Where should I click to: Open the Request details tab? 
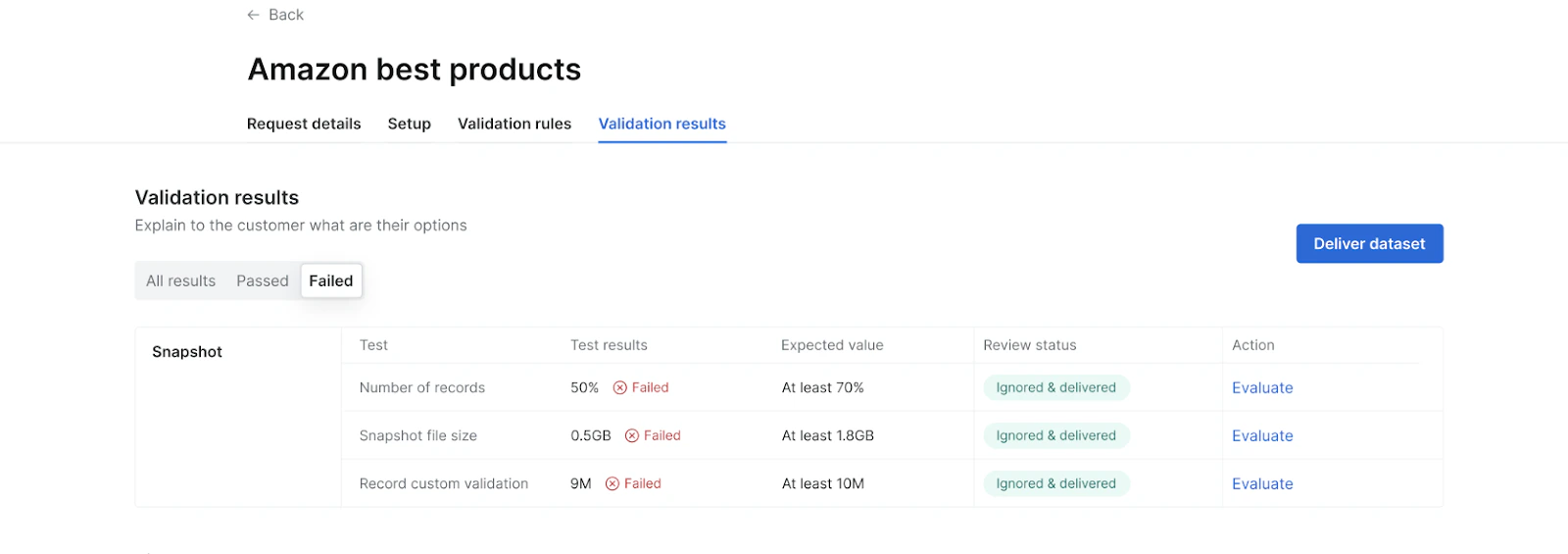tap(304, 124)
